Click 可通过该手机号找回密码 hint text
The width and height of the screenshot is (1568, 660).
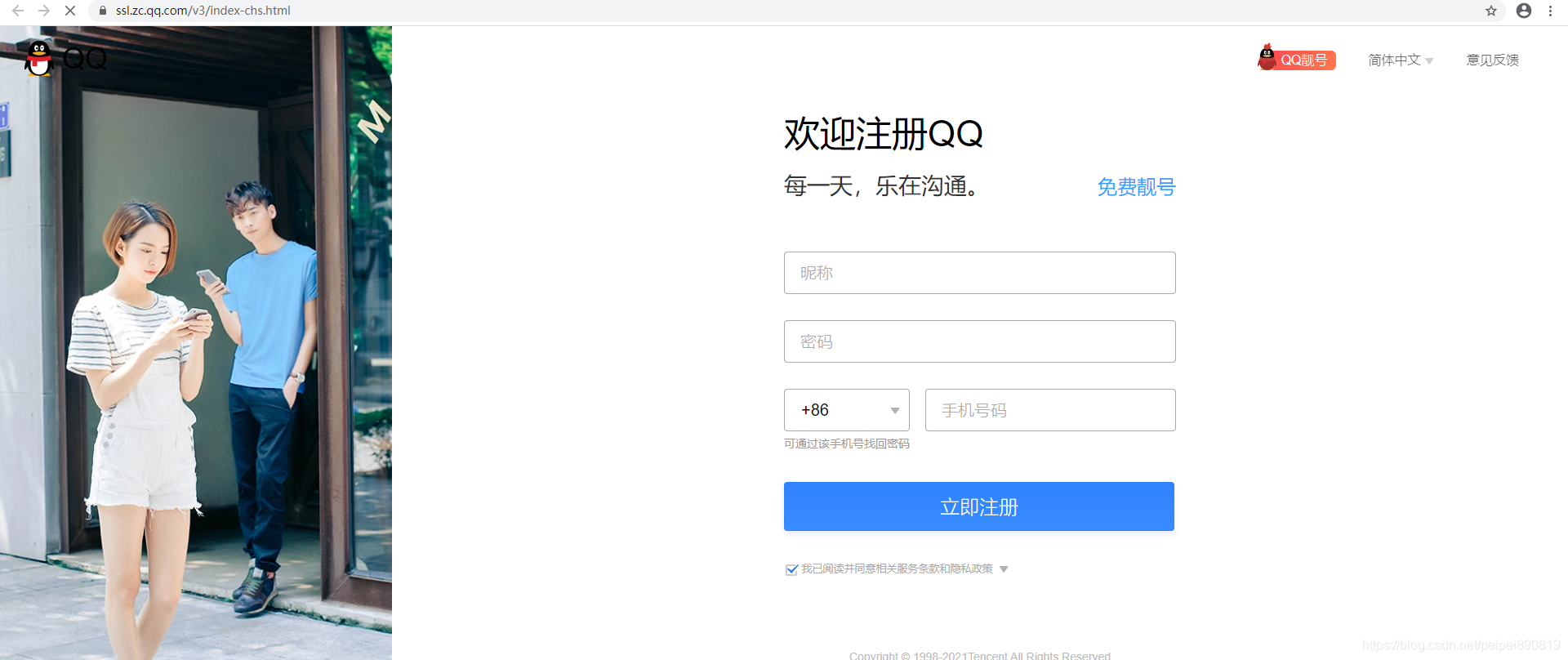coord(846,444)
